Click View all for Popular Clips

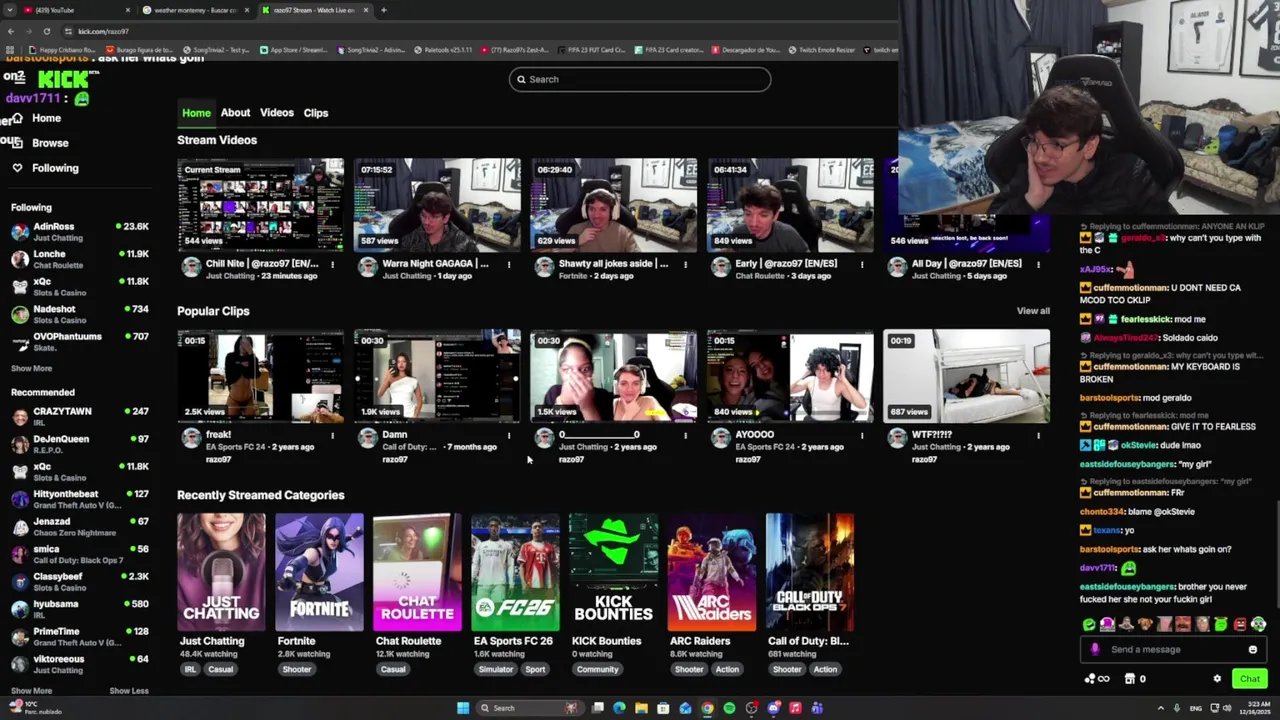tap(1033, 311)
